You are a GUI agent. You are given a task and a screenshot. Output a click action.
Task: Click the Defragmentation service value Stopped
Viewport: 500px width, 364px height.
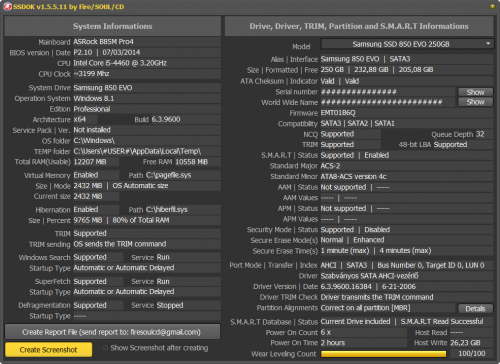coord(170,305)
